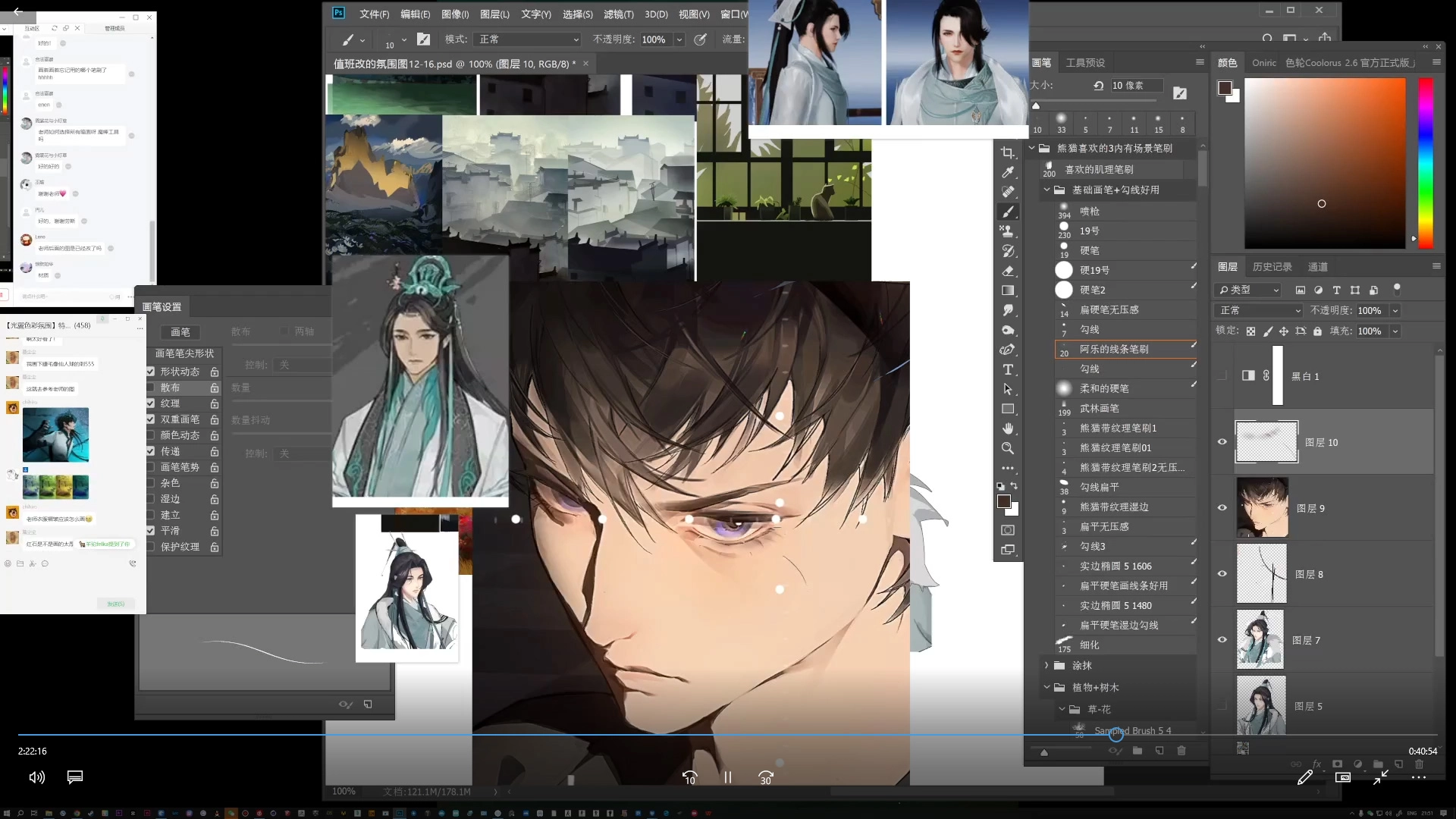The image size is (1456, 819).
Task: Select the Type tool
Action: coord(1007,369)
